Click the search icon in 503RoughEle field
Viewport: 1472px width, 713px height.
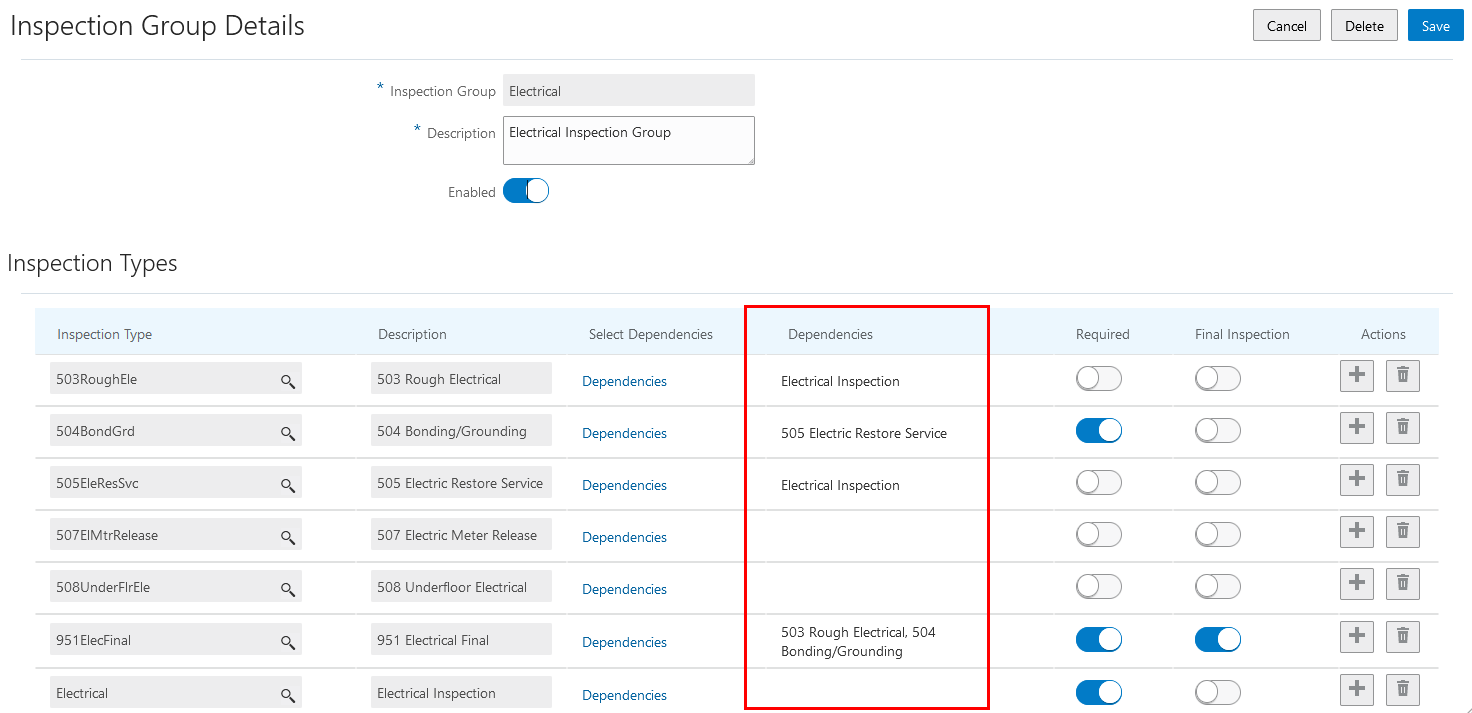click(287, 381)
